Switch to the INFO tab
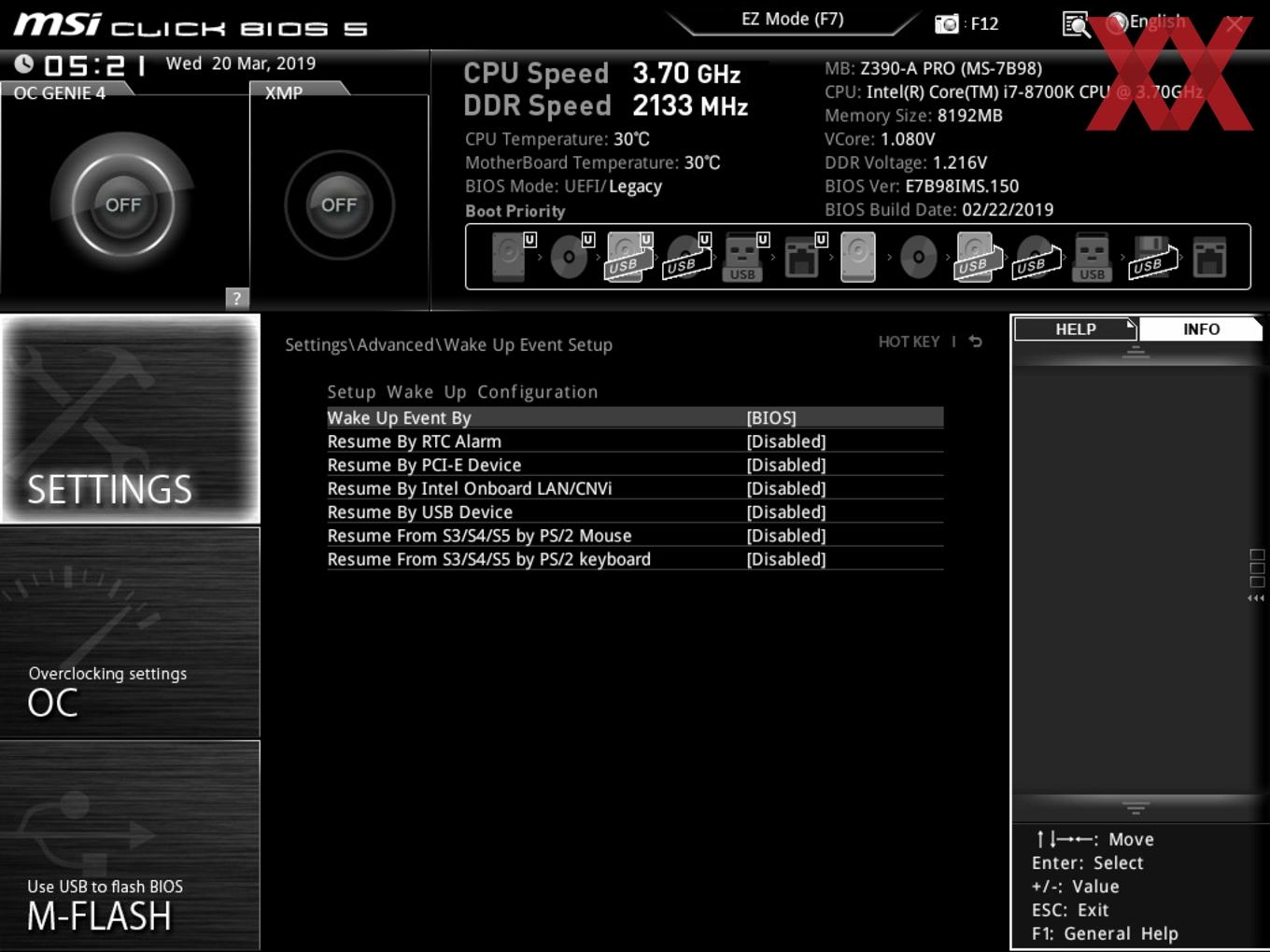This screenshot has width=1270, height=952. 1201,329
